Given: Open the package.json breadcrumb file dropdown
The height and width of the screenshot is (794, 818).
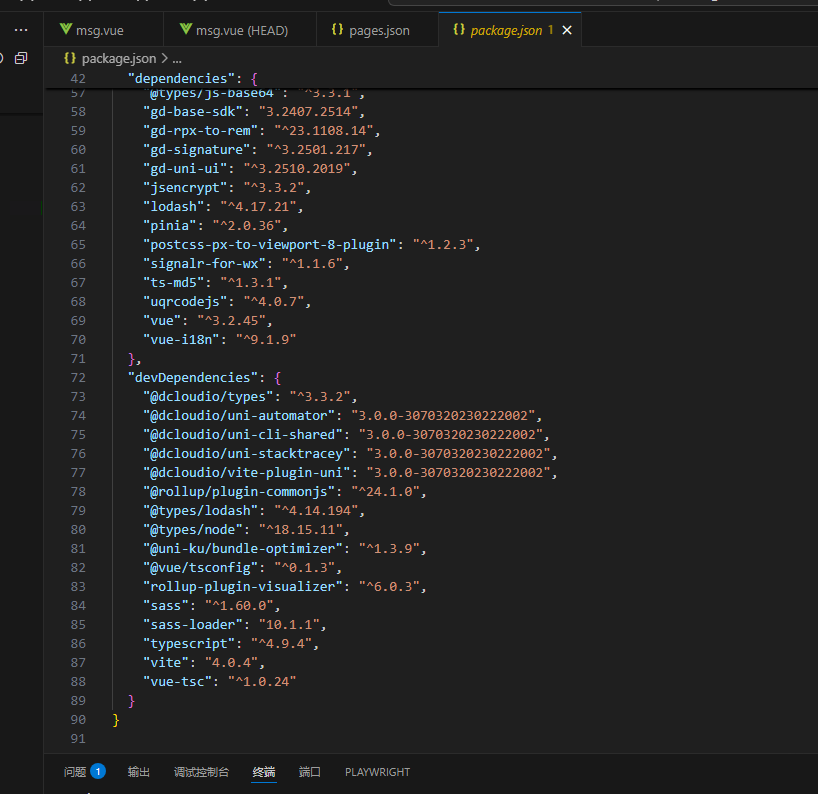Looking at the screenshot, I should coord(118,59).
